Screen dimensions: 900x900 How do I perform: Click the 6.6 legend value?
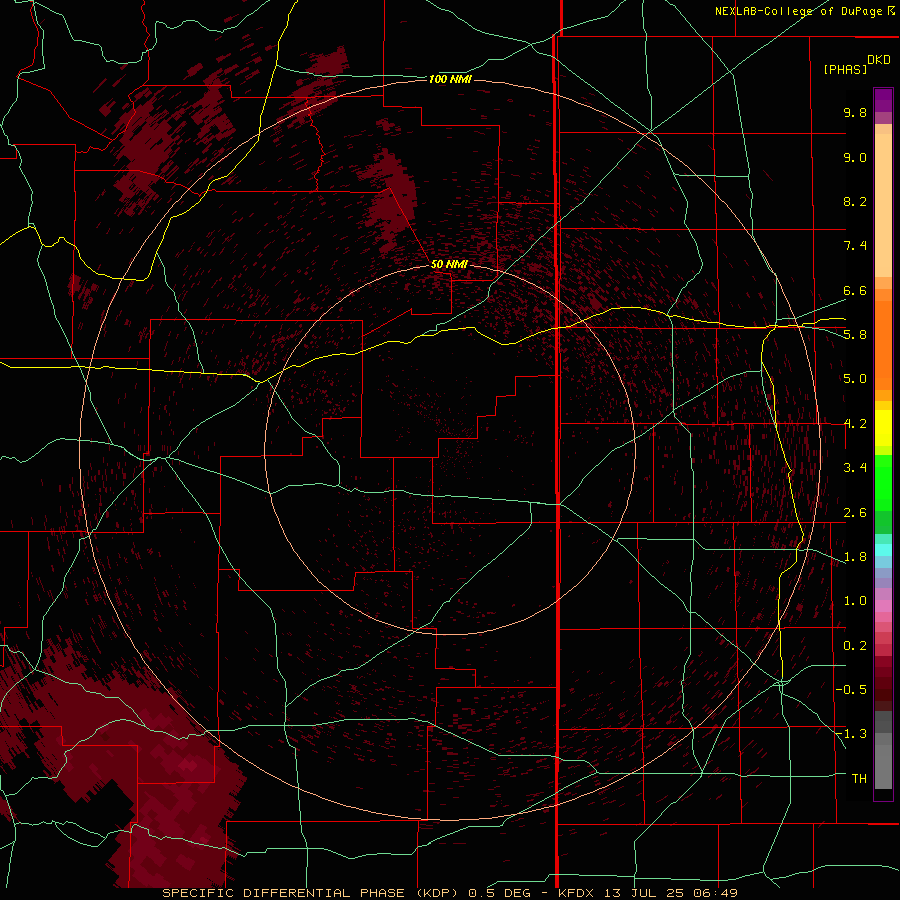855,290
